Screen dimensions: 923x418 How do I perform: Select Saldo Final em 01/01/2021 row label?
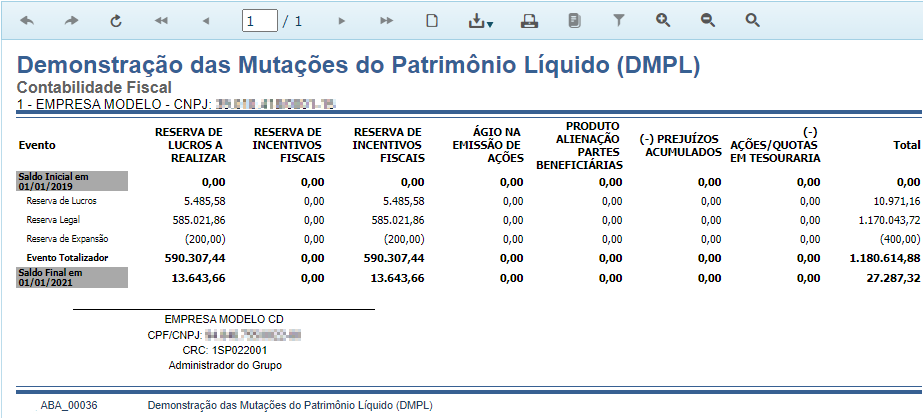[x=72, y=278]
